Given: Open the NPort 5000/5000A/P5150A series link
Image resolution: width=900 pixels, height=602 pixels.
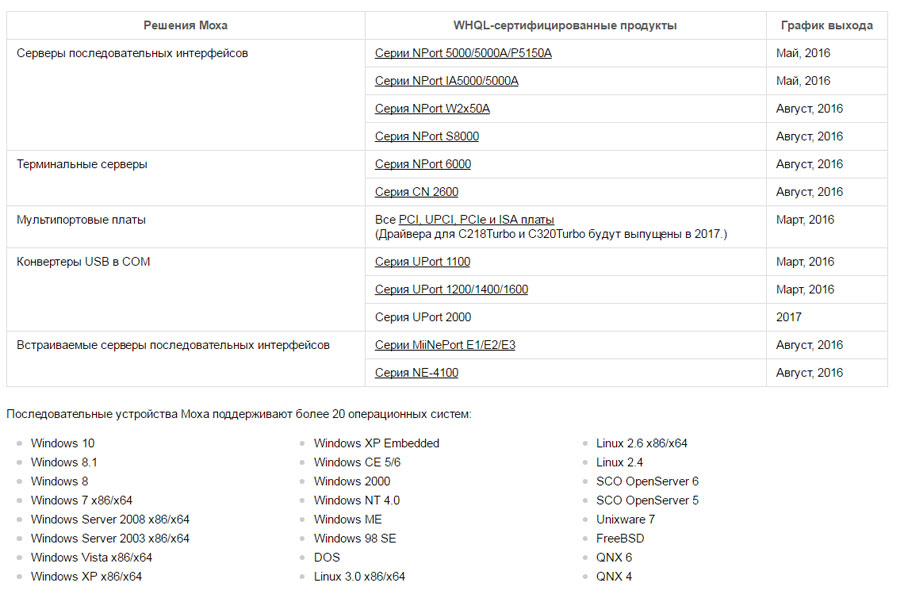Looking at the screenshot, I should pos(463,53).
